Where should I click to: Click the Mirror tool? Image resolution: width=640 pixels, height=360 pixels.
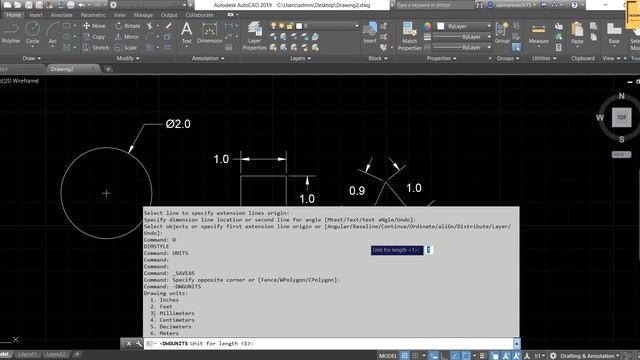[x=127, y=37]
